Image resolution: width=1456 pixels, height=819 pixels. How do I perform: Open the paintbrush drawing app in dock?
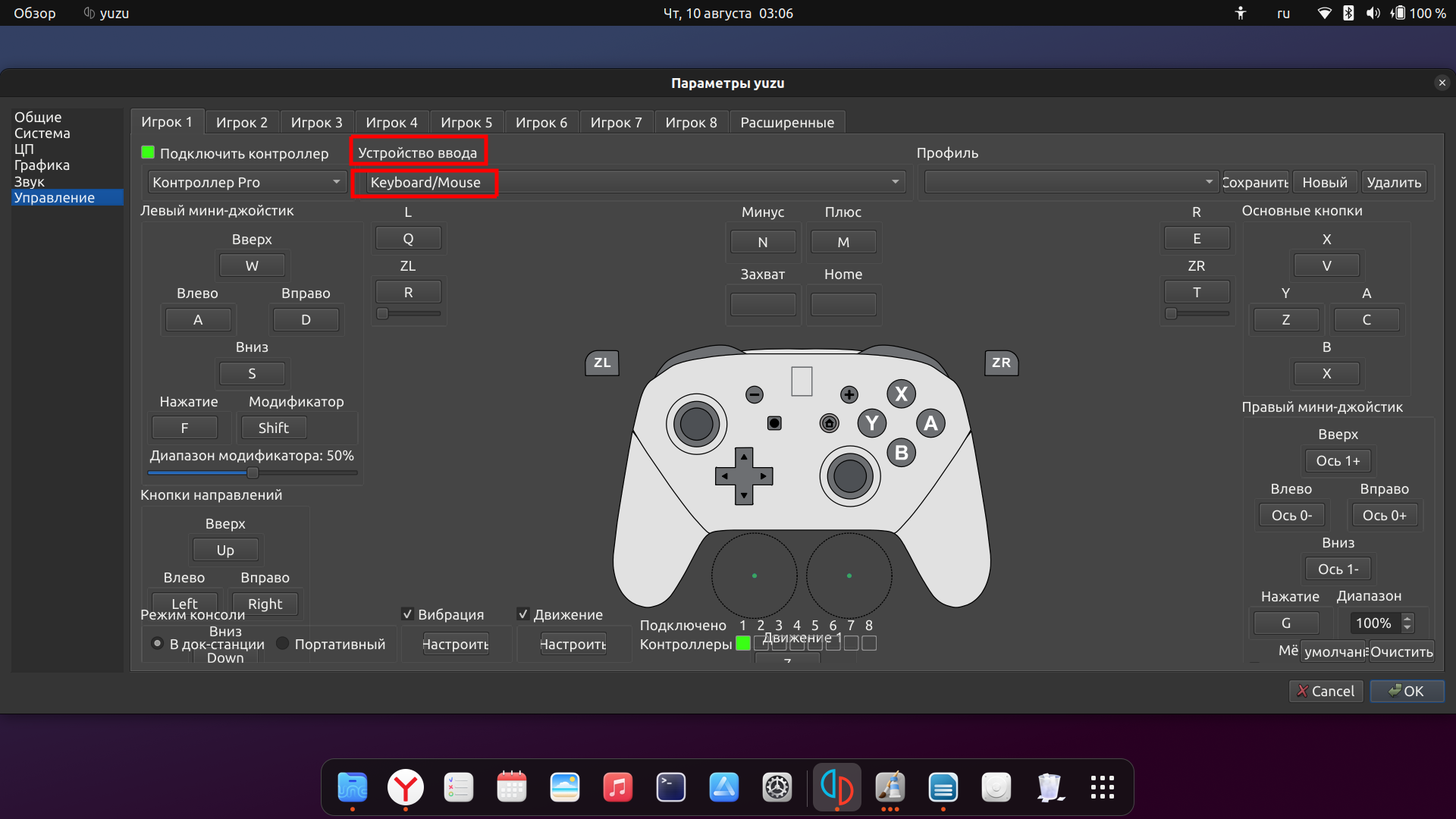[890, 787]
